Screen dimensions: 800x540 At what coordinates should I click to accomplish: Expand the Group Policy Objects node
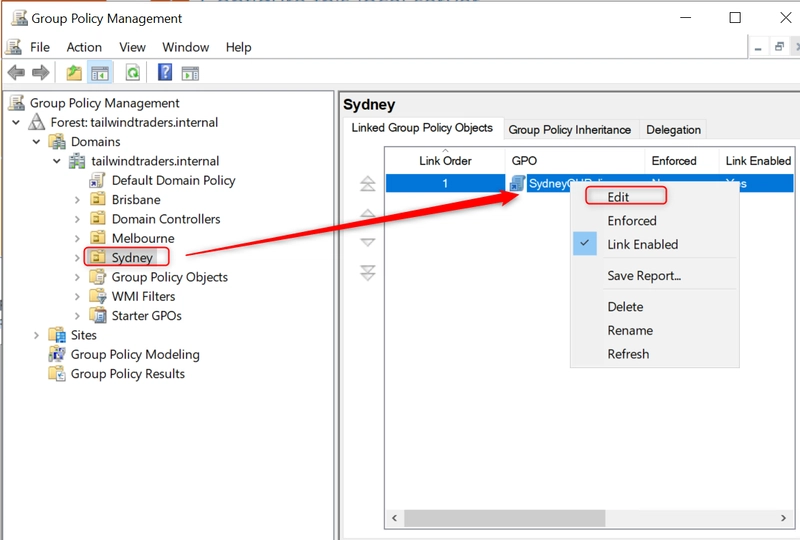point(77,277)
